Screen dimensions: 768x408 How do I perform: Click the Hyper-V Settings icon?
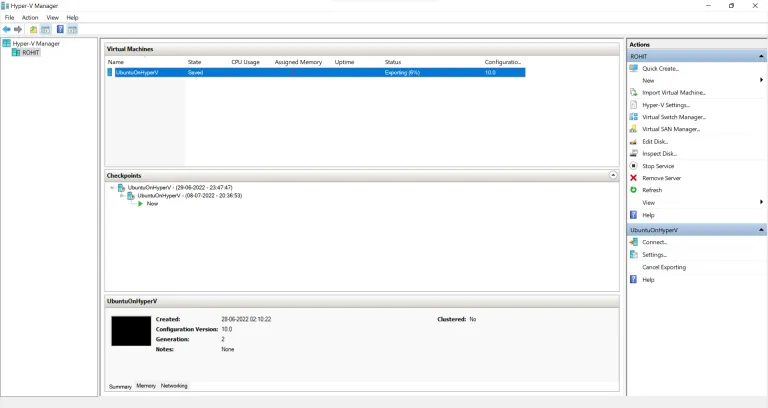633,105
